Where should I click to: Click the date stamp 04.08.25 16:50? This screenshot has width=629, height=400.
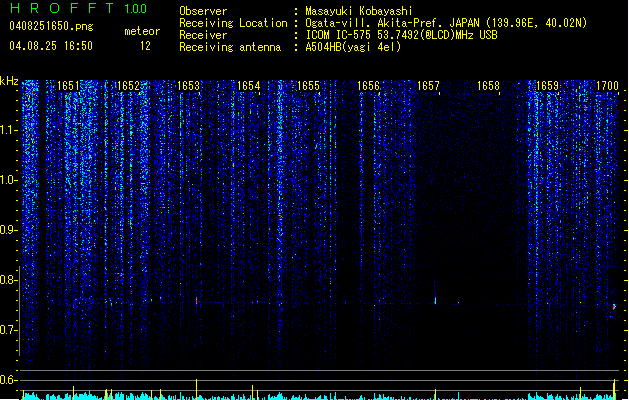pos(51,46)
